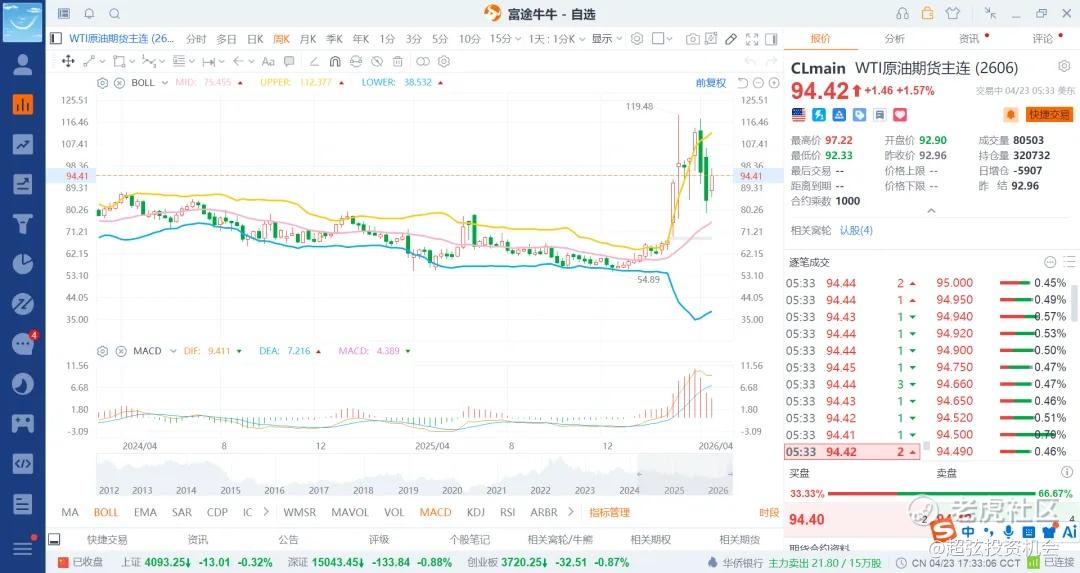Image resolution: width=1080 pixels, height=573 pixels.
Task: Toggle the KDJ indicator on
Action: click(475, 512)
